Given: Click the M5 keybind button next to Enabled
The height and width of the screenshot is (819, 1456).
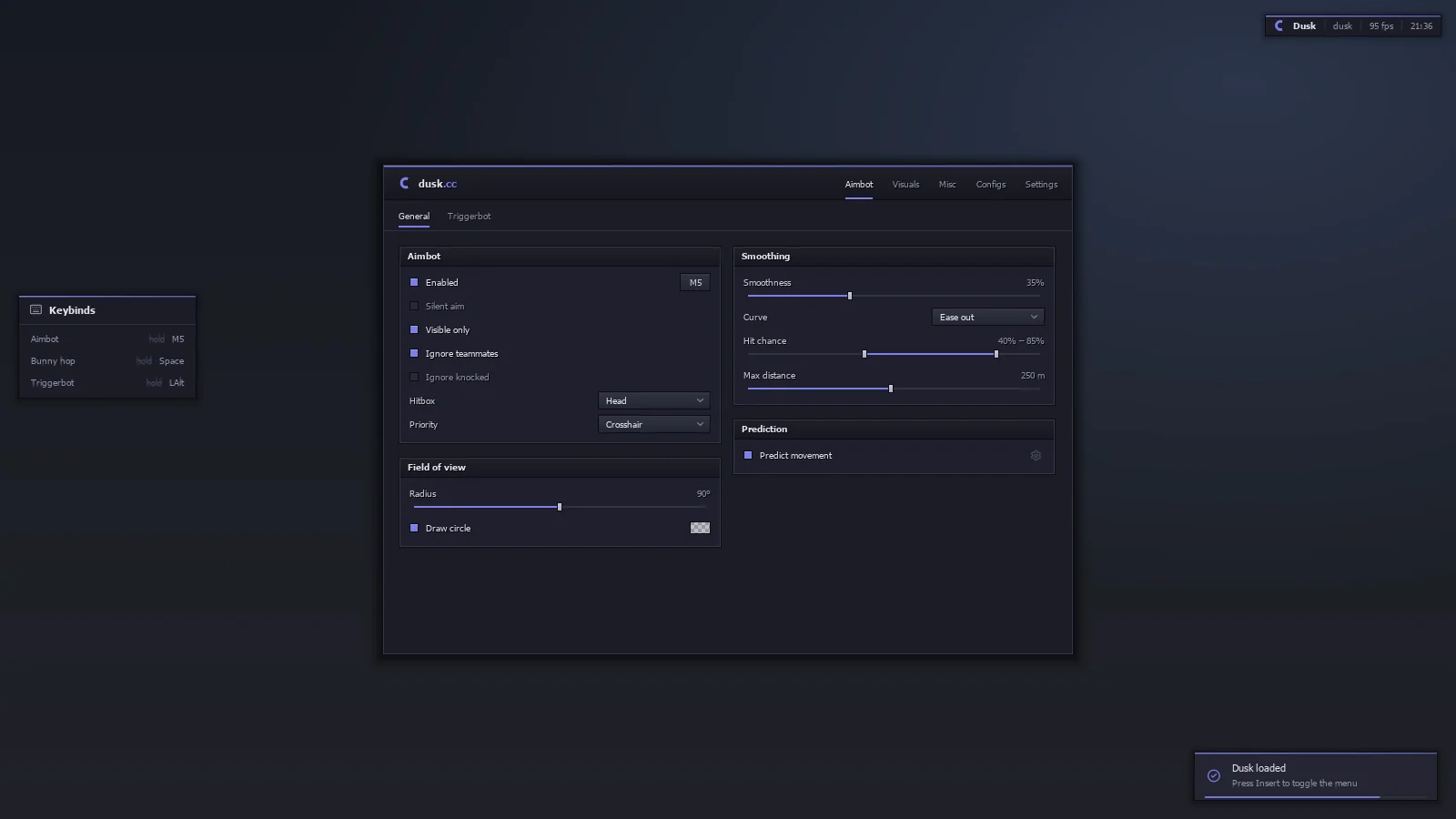Looking at the screenshot, I should click(x=695, y=283).
